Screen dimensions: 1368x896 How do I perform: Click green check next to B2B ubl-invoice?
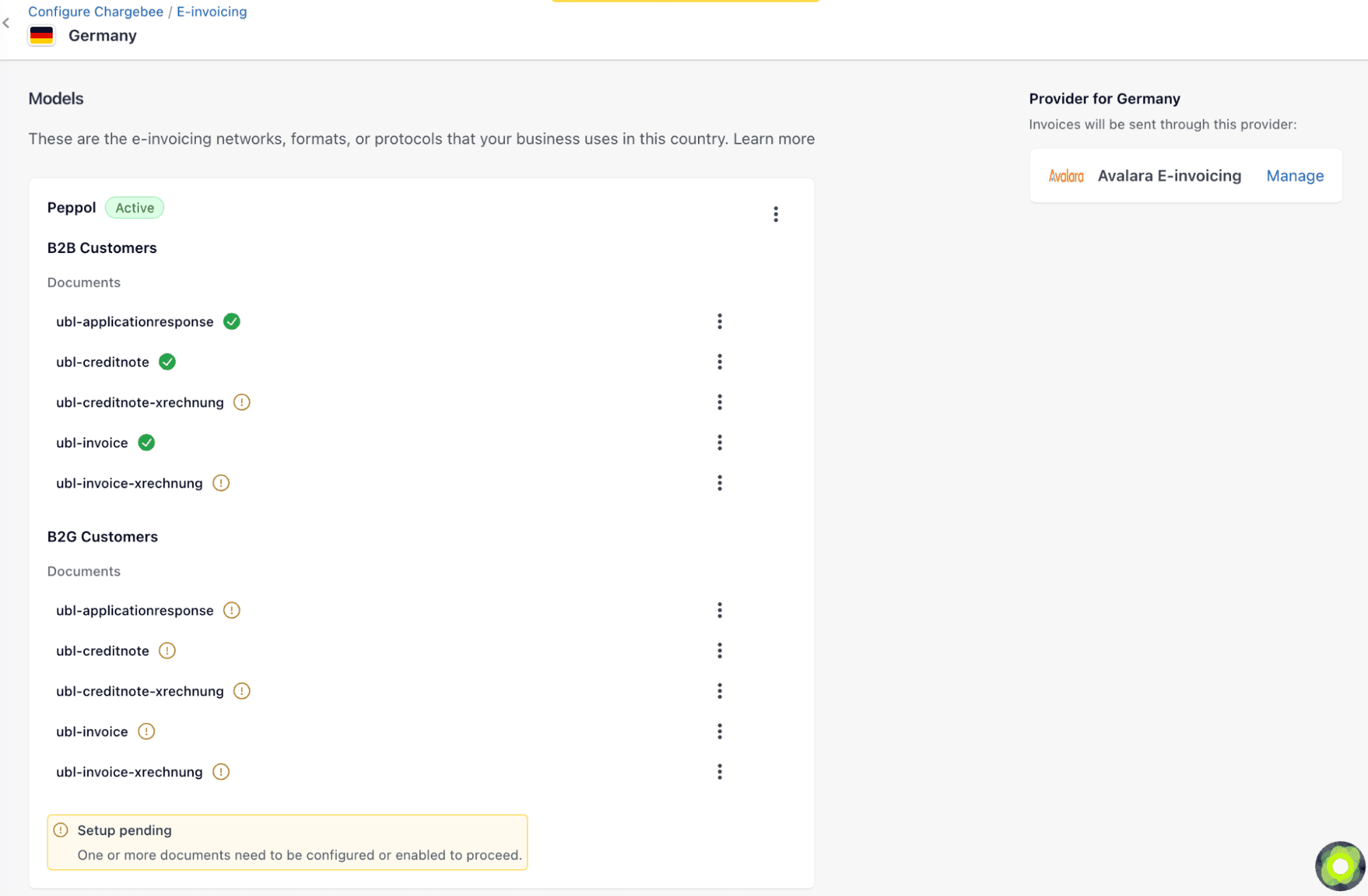(x=146, y=443)
